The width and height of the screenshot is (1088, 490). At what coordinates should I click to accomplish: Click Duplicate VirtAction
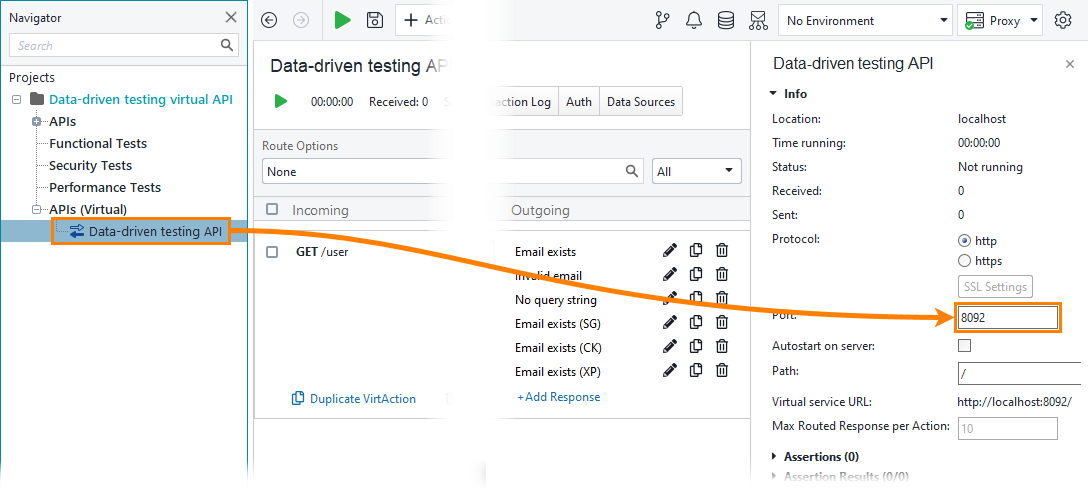point(354,398)
